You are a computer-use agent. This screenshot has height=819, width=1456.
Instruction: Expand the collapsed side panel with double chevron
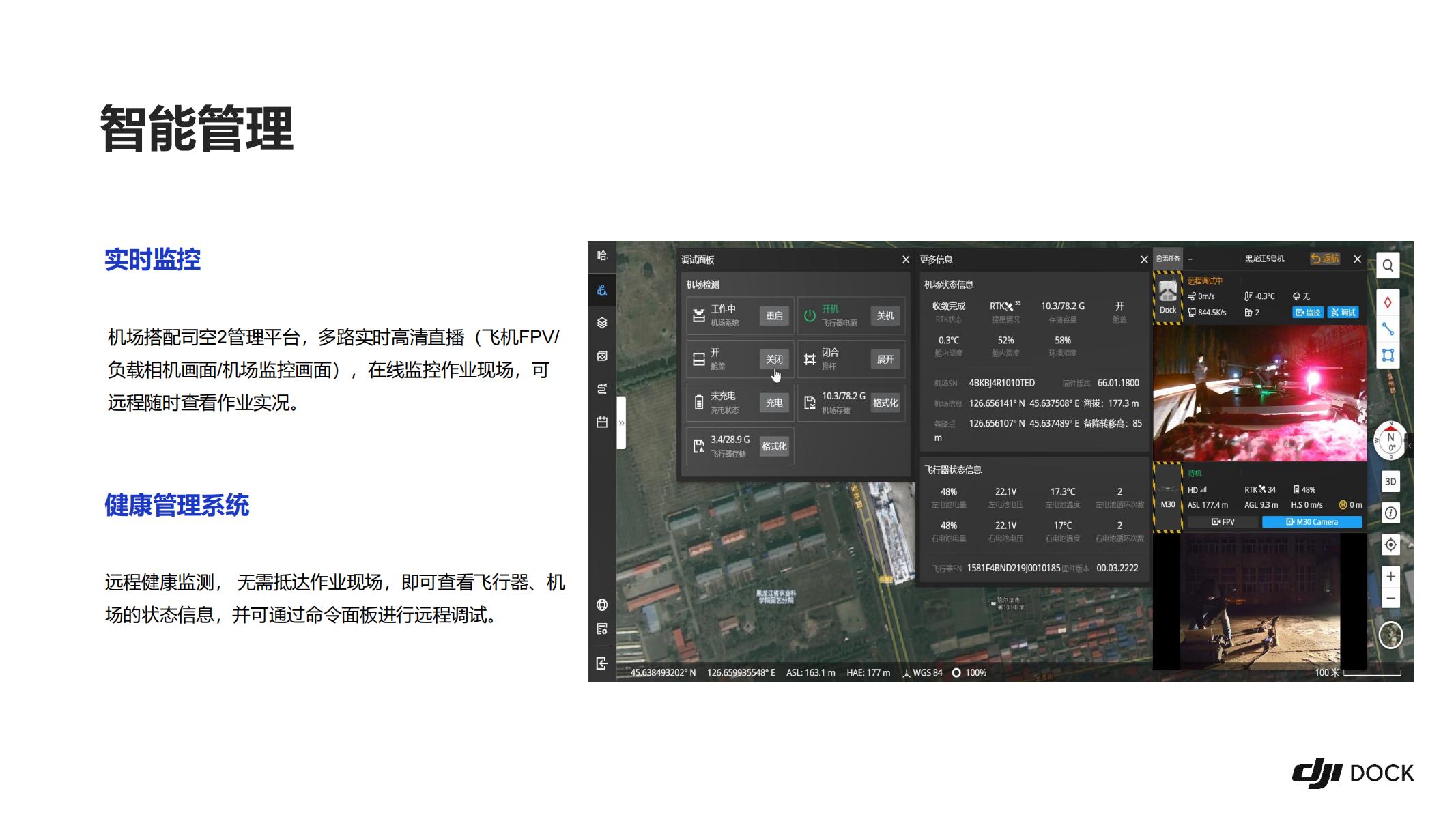[621, 423]
